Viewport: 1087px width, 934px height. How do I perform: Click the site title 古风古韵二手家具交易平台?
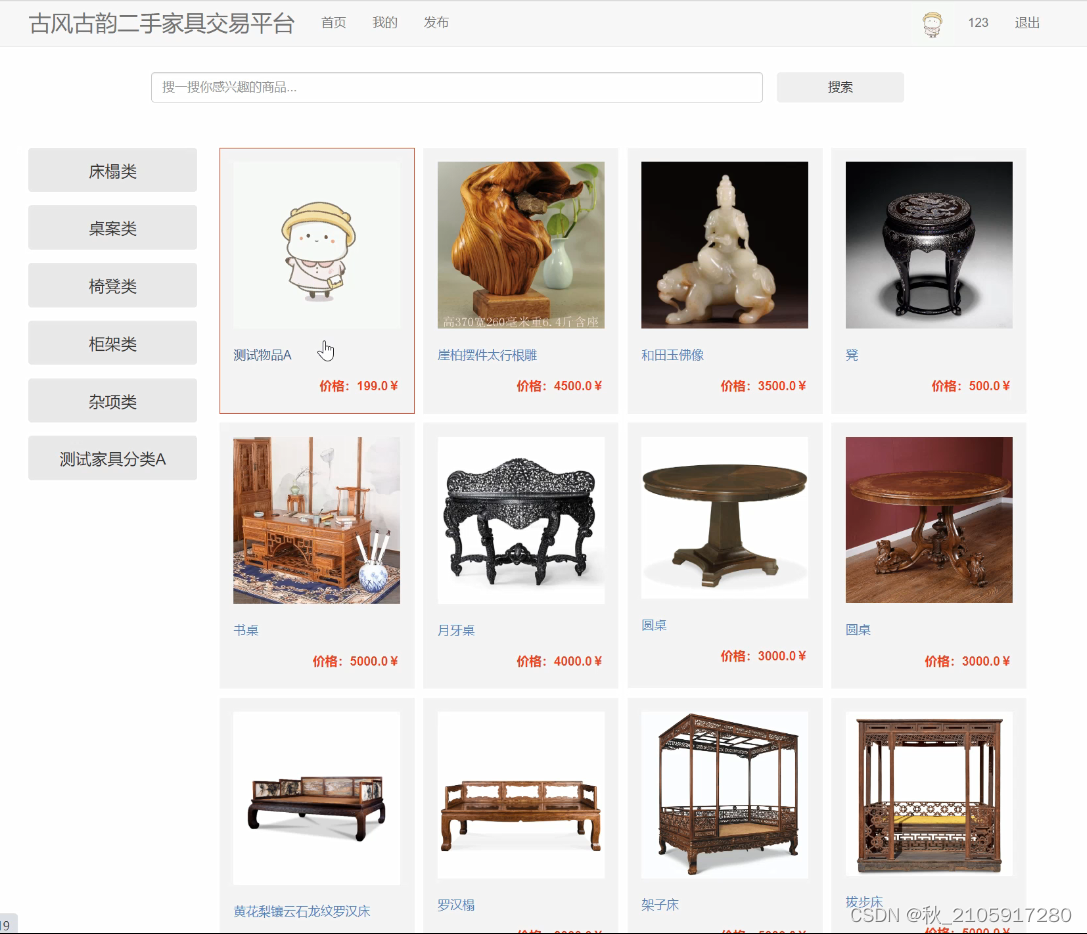tap(162, 23)
